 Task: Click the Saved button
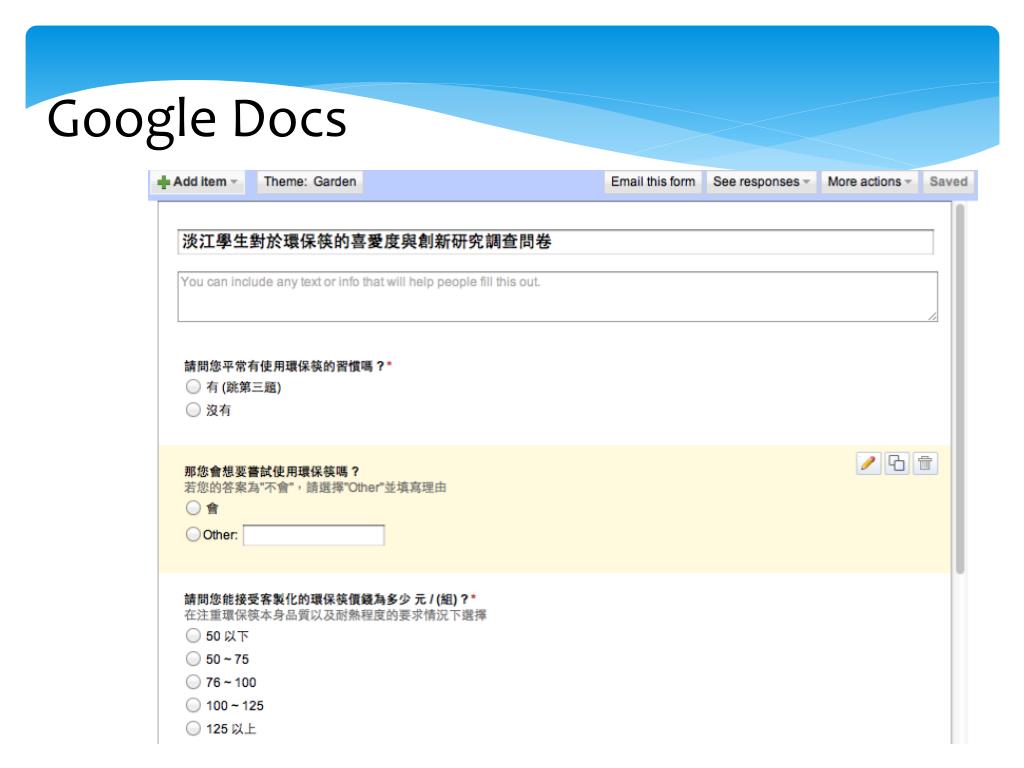pyautogui.click(x=948, y=182)
